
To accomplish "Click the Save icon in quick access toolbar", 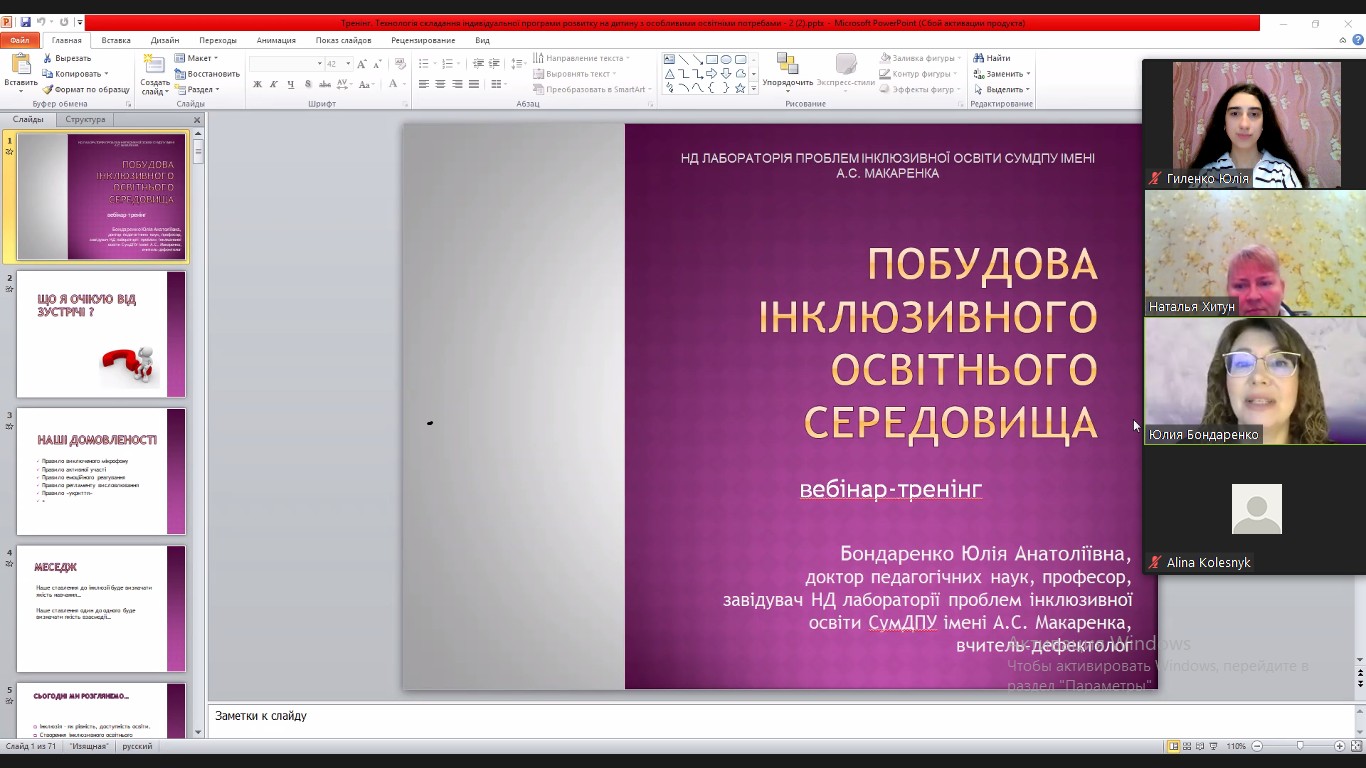I will (x=26, y=22).
